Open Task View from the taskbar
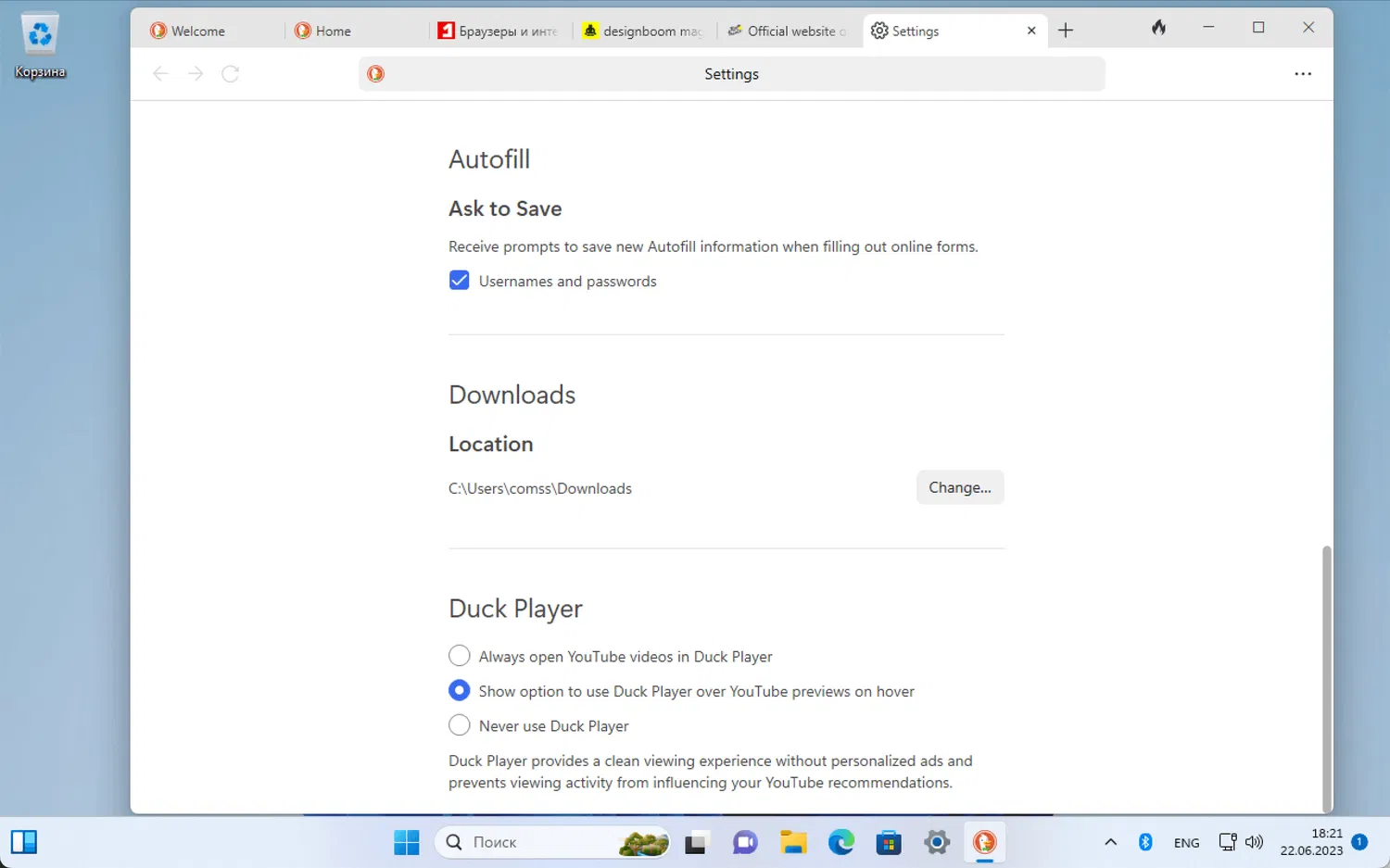The image size is (1390, 868). (x=695, y=842)
